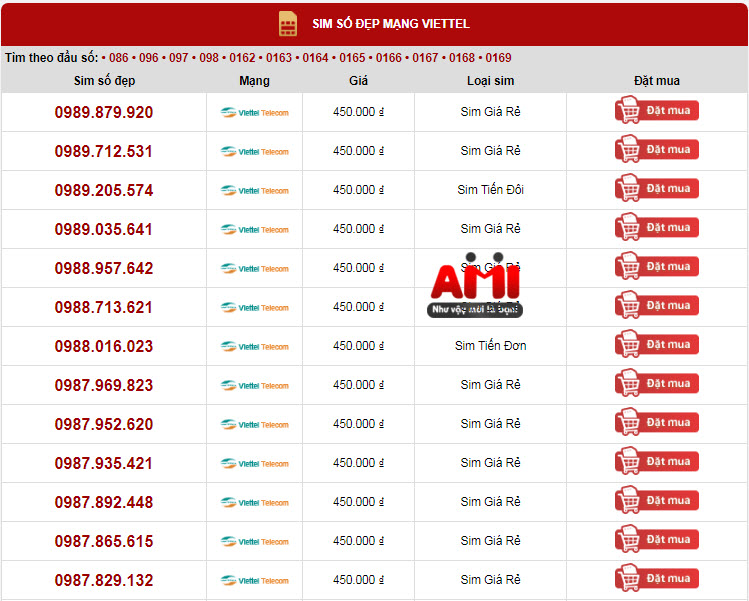Order SIM 0987.969.823 with Đặt mua
The image size is (749, 601).
pos(657,384)
